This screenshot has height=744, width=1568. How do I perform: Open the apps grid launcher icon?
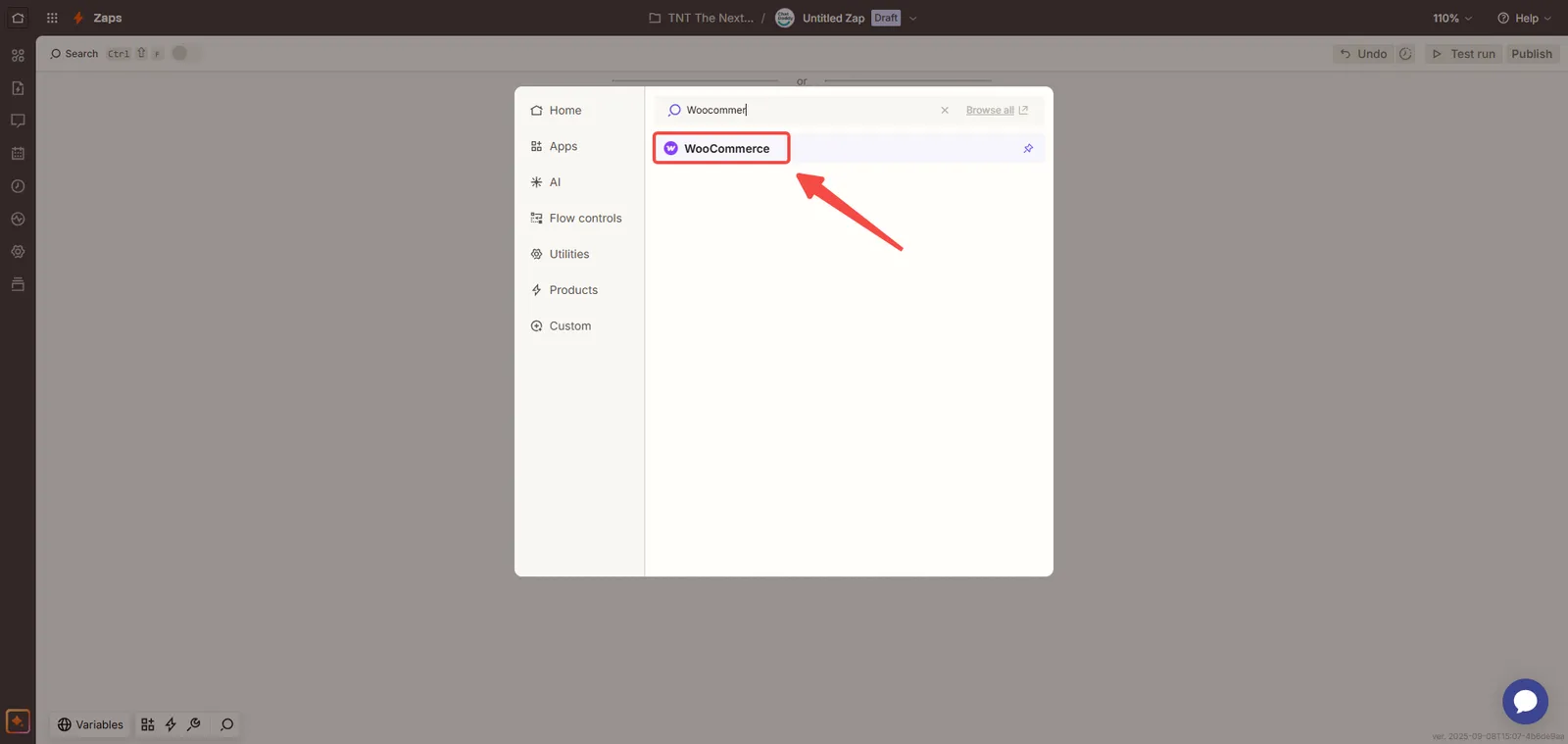click(52, 19)
